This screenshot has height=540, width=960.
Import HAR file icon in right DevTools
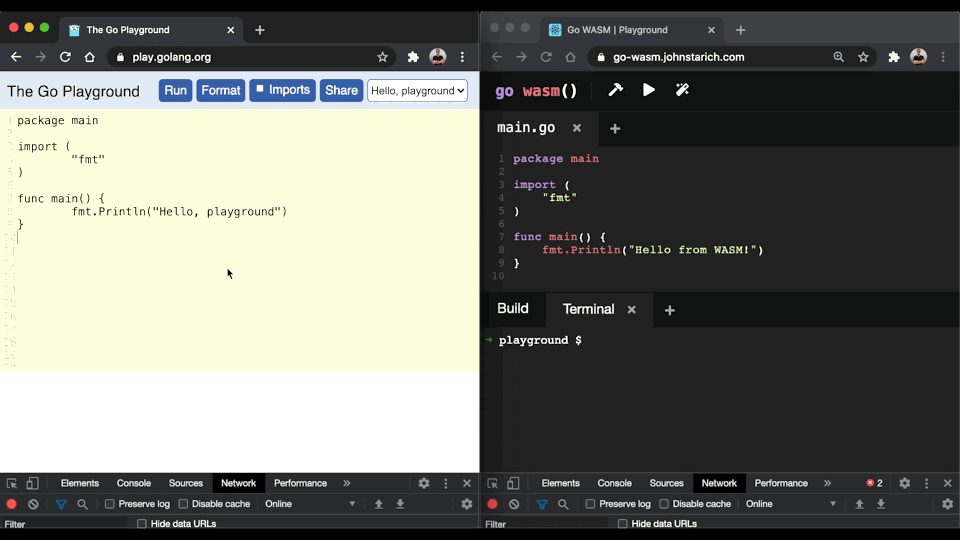(859, 504)
